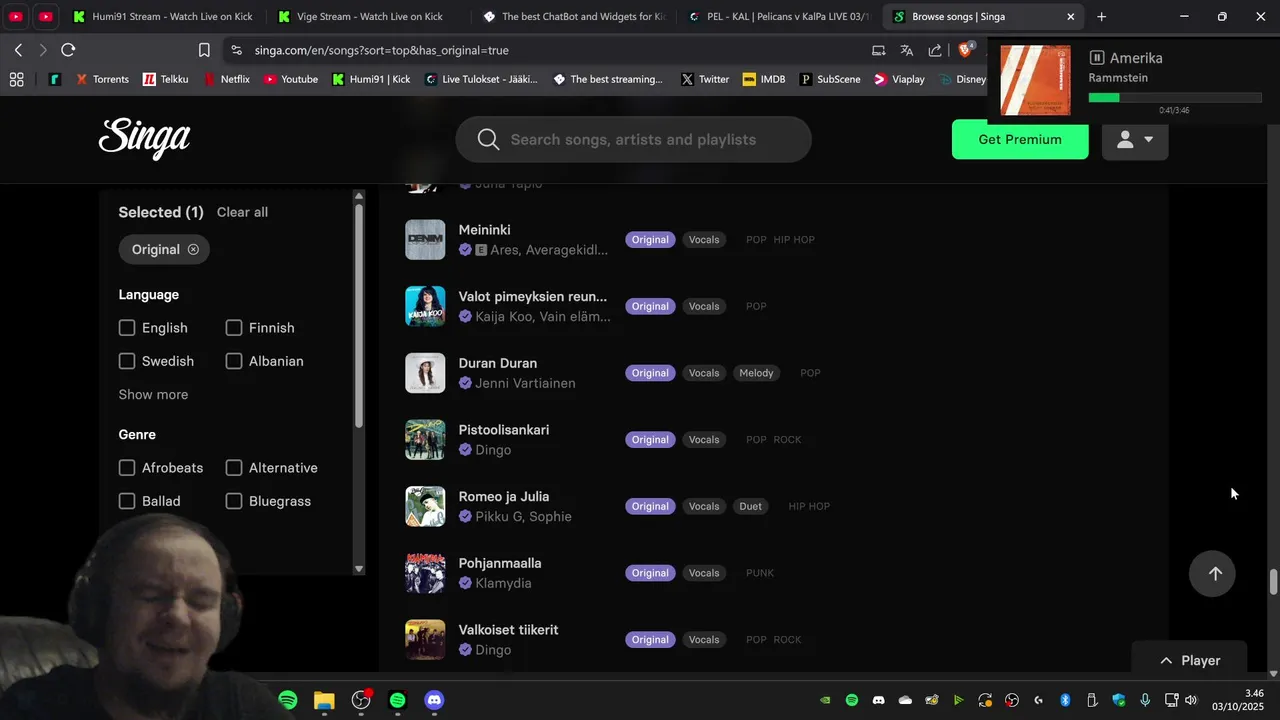This screenshot has width=1280, height=720.
Task: Click the Rammstein album cover
Action: pyautogui.click(x=1036, y=80)
